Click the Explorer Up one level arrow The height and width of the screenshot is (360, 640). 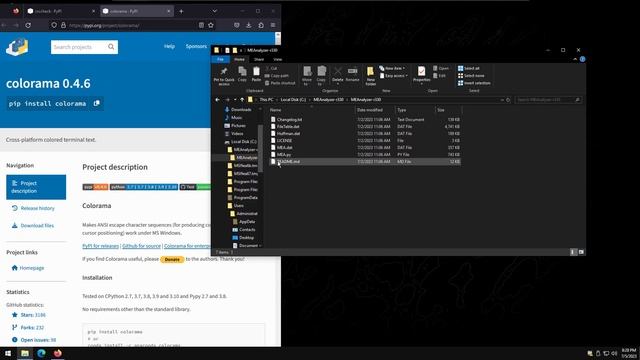pos(242,100)
